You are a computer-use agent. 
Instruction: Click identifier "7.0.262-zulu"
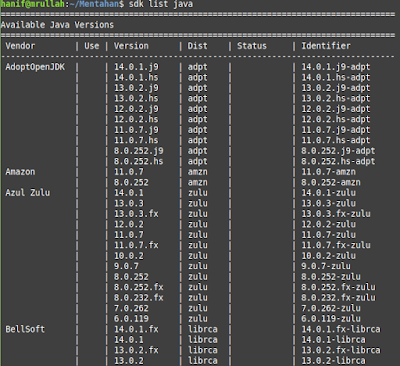coord(331,308)
